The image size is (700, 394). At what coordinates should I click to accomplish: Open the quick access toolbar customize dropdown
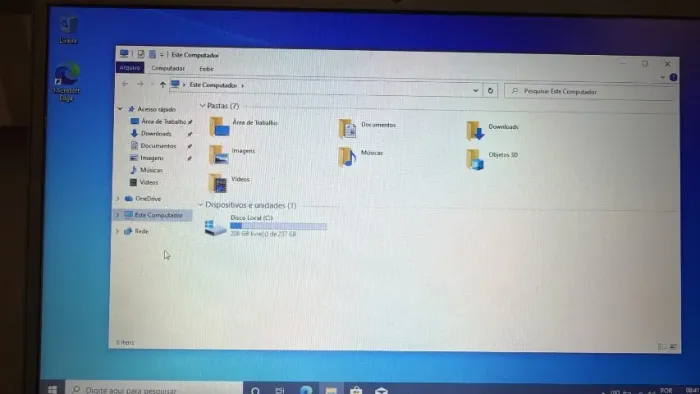click(162, 54)
